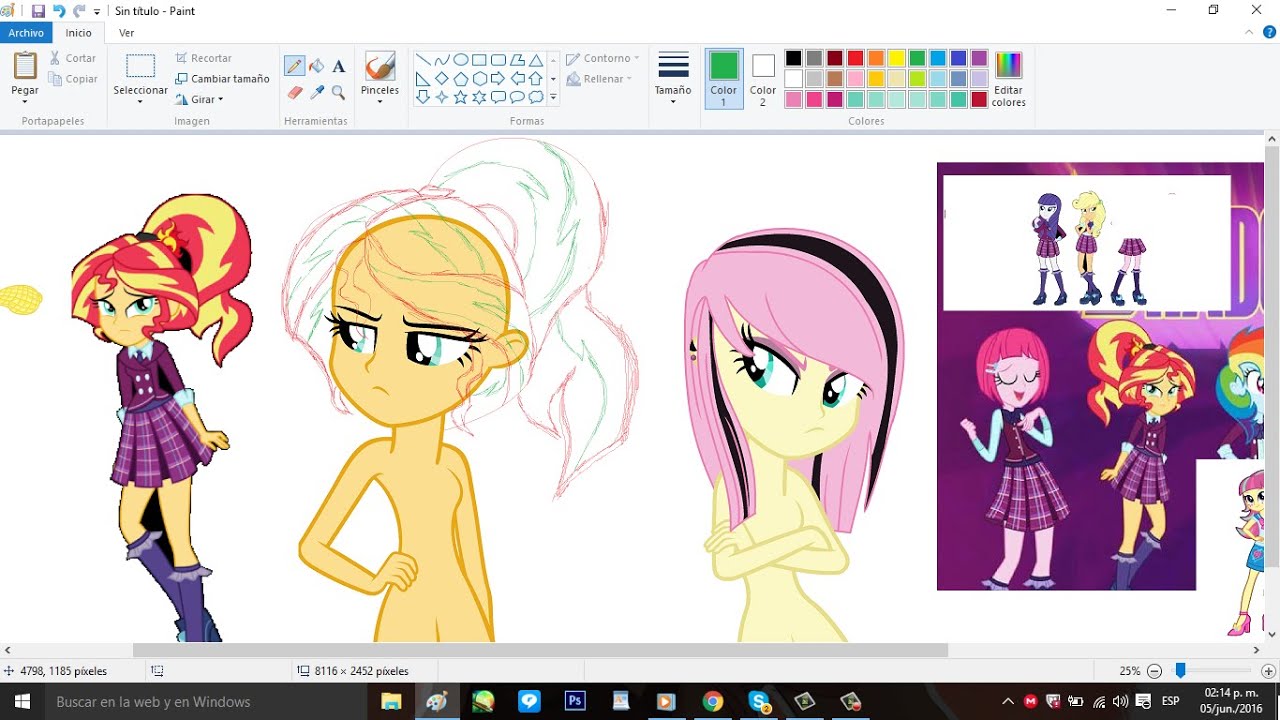Pick the black color swatch
The height and width of the screenshot is (720, 1280).
793,58
